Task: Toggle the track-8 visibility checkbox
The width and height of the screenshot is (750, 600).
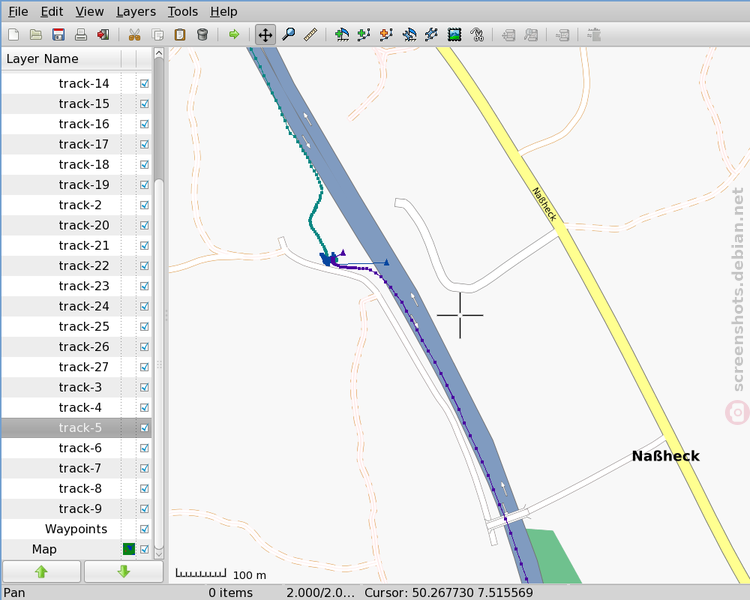Action: 144,489
